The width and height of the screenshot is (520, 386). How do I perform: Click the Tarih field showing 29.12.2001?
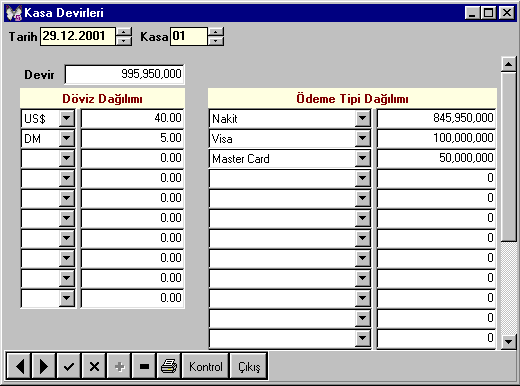pos(78,36)
